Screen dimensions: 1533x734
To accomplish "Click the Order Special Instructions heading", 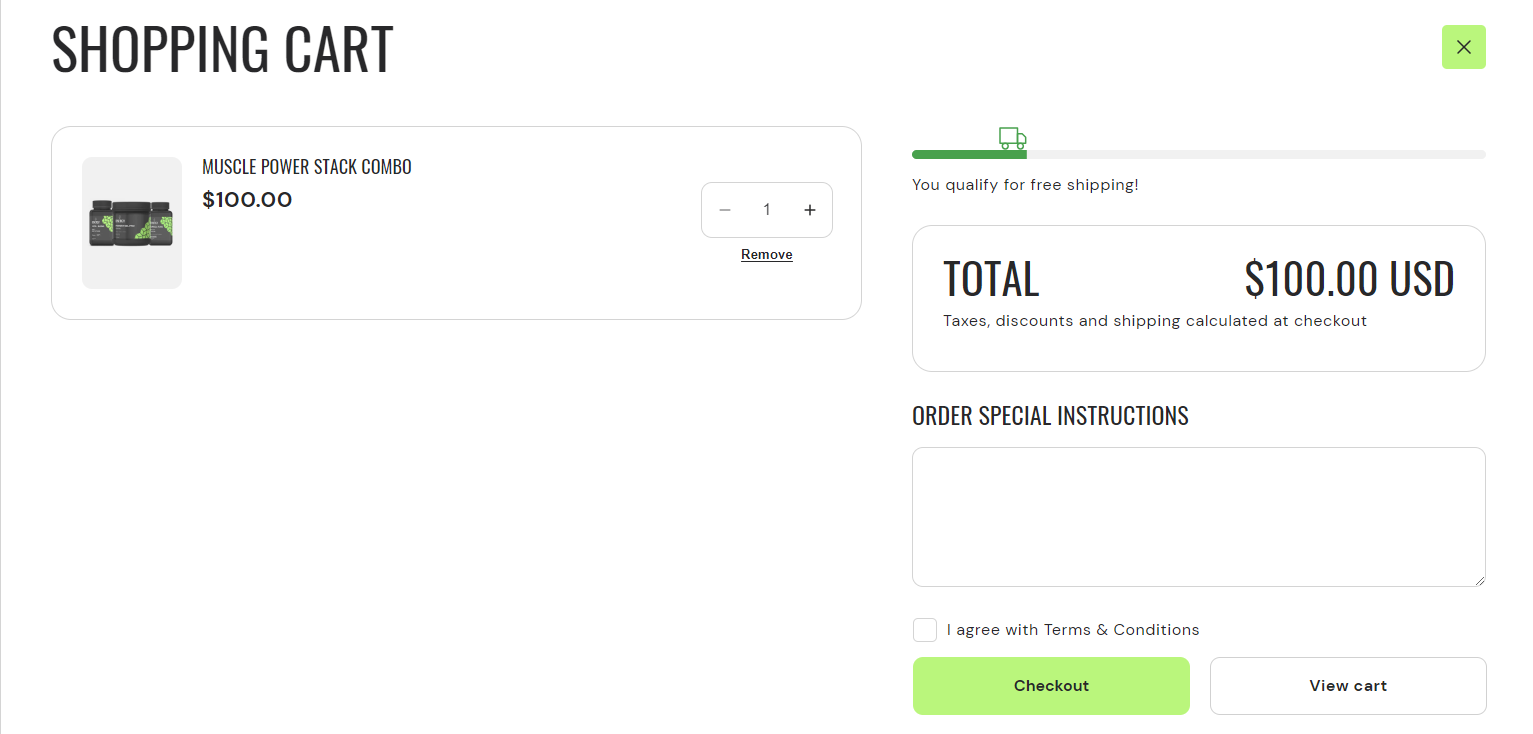I will pos(1050,416).
